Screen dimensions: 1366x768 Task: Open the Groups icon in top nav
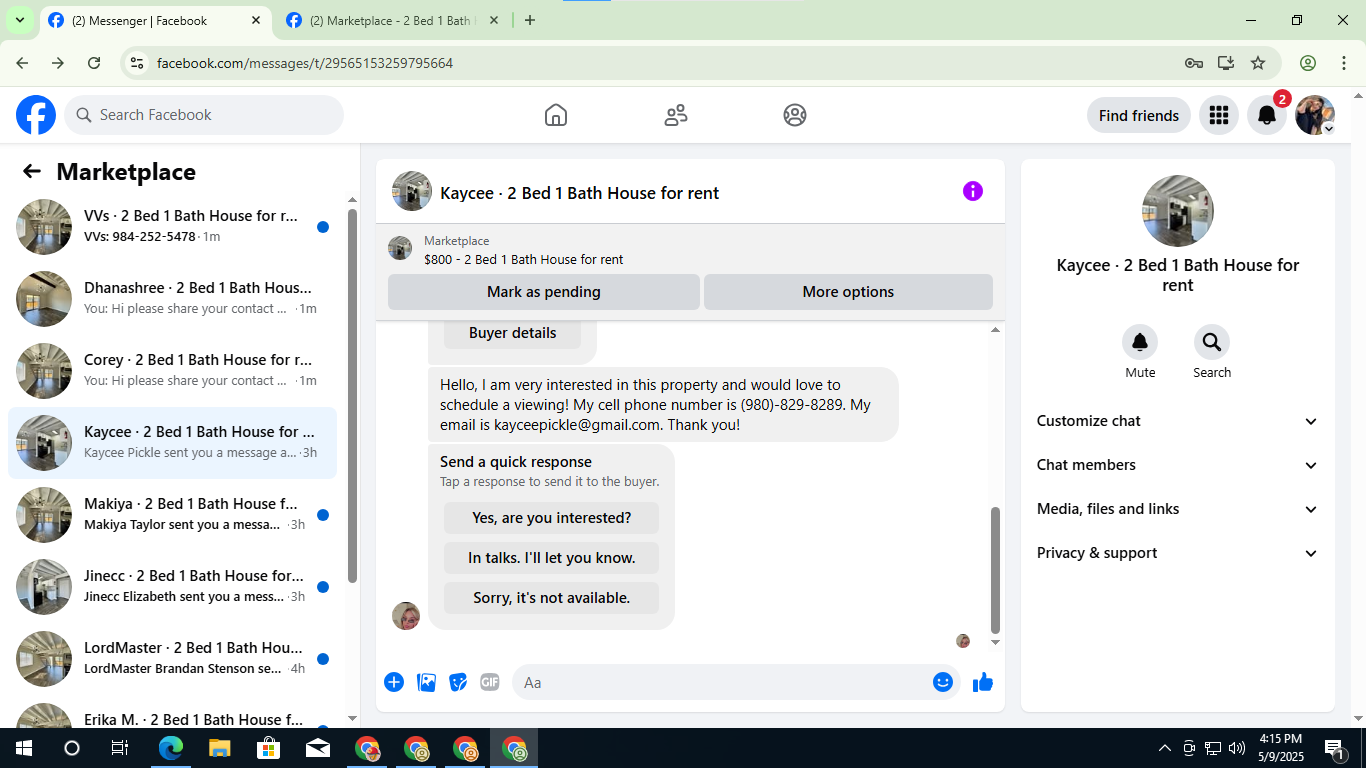(795, 115)
